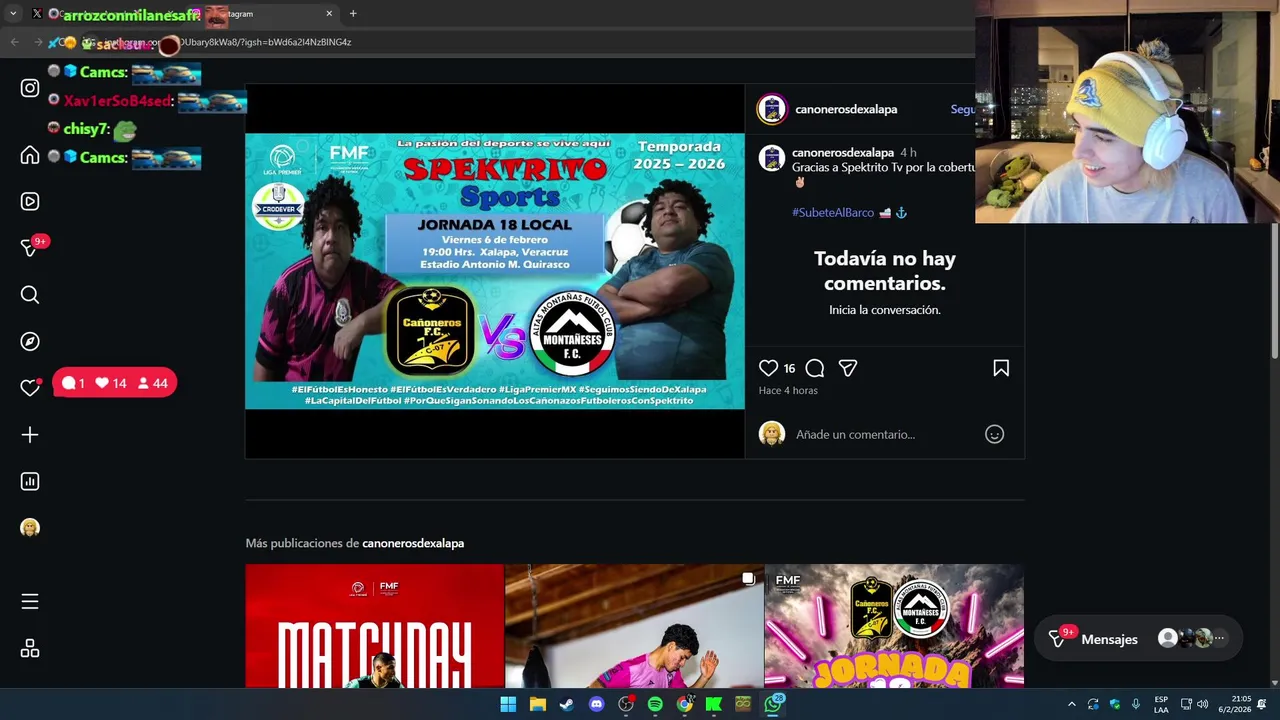This screenshot has width=1280, height=720.
Task: Open Messages icon in left sidebar
Action: click(30, 248)
